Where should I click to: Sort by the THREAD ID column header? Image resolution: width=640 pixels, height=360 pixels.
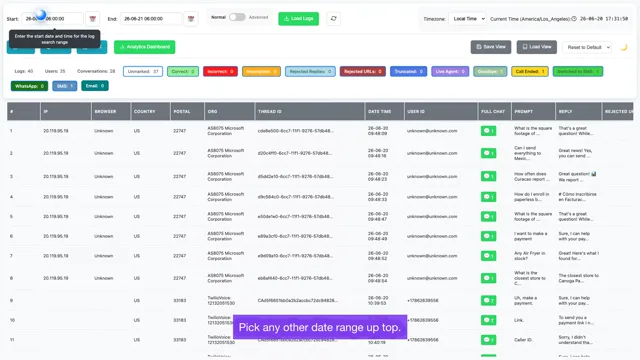pyautogui.click(x=310, y=111)
